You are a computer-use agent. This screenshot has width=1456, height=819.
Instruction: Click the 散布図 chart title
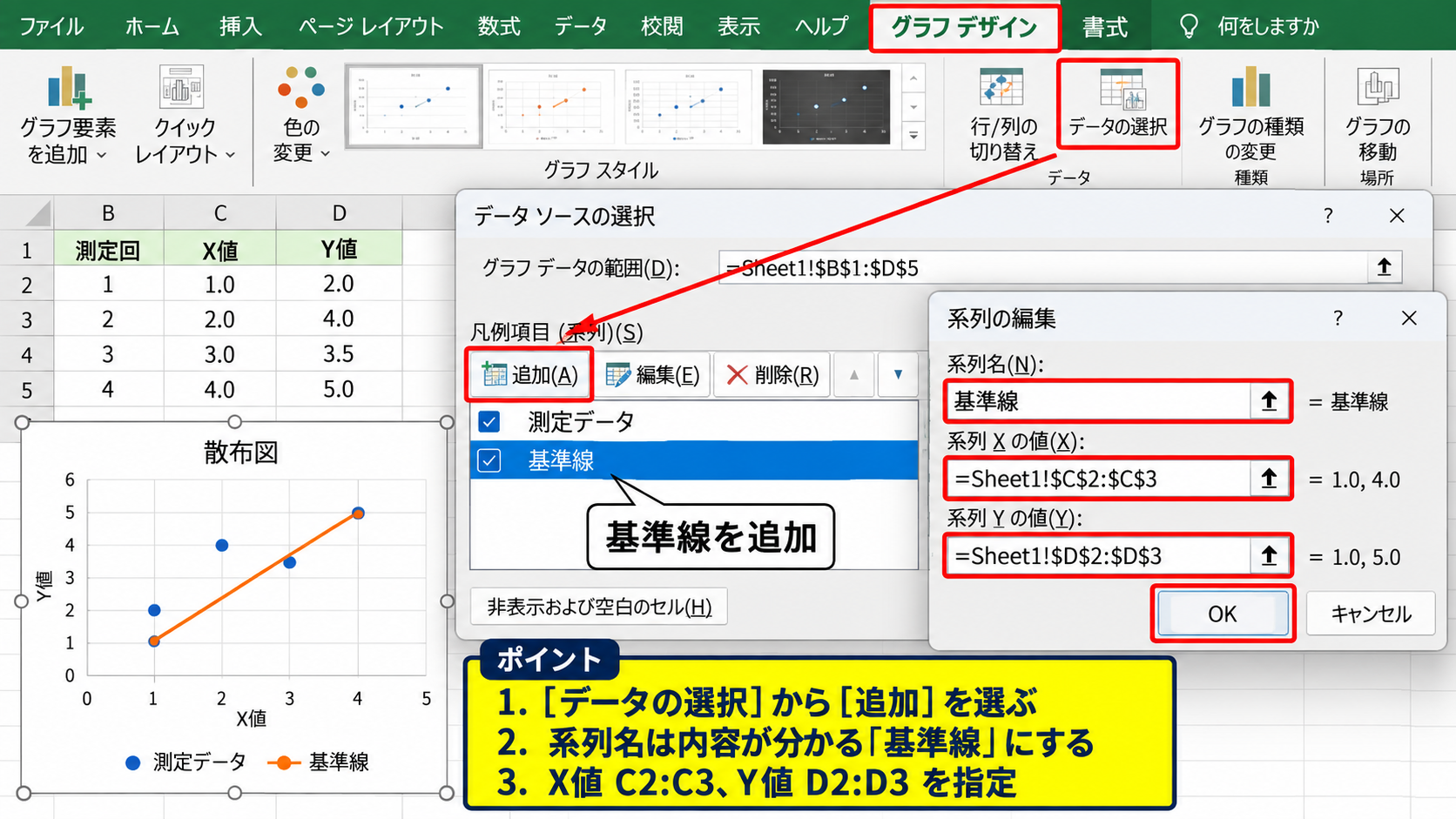(240, 453)
